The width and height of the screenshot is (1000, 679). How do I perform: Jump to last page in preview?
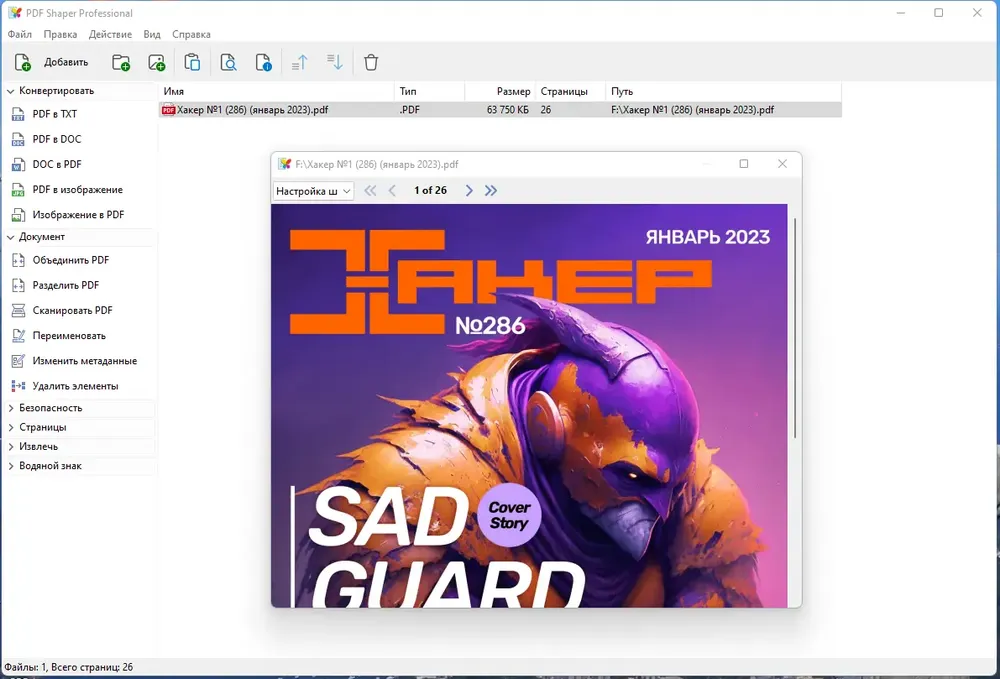coord(490,191)
